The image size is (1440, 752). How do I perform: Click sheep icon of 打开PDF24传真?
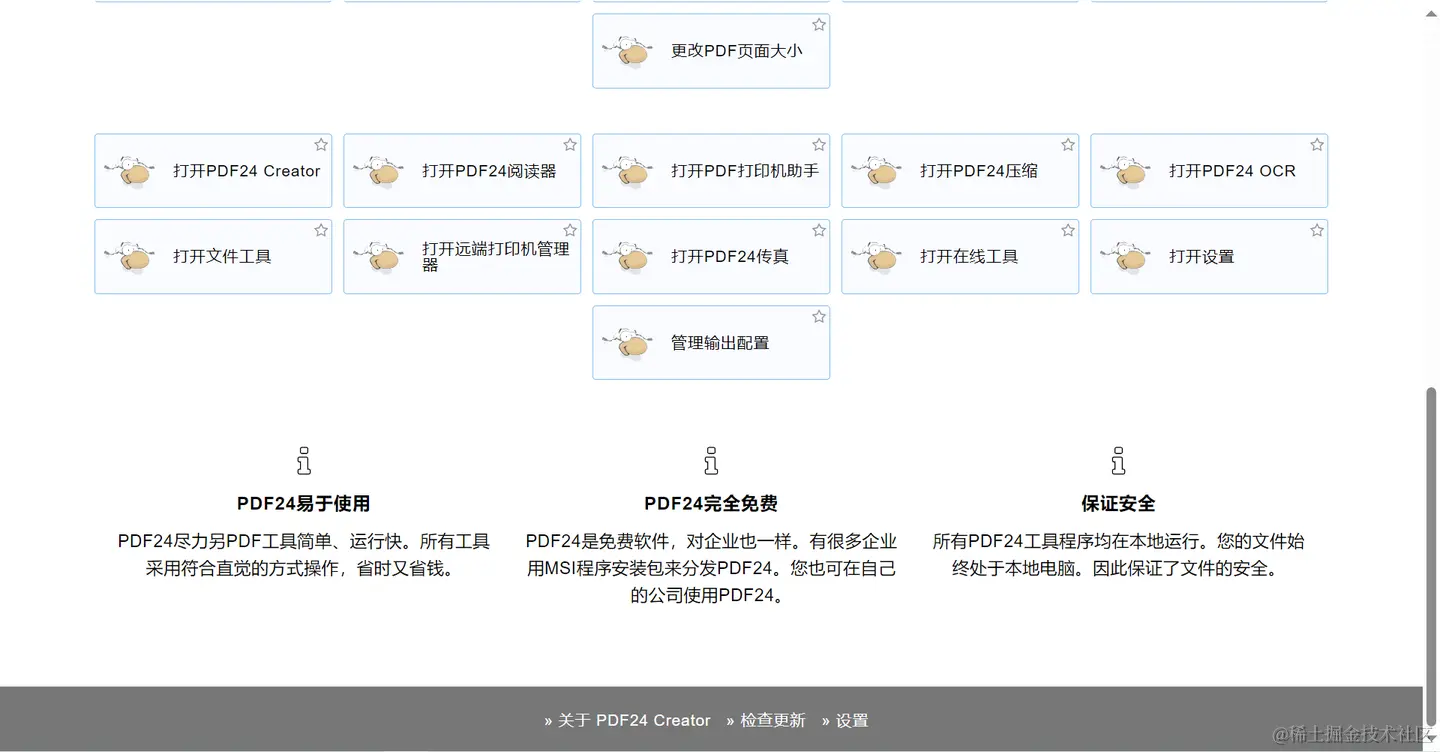629,257
